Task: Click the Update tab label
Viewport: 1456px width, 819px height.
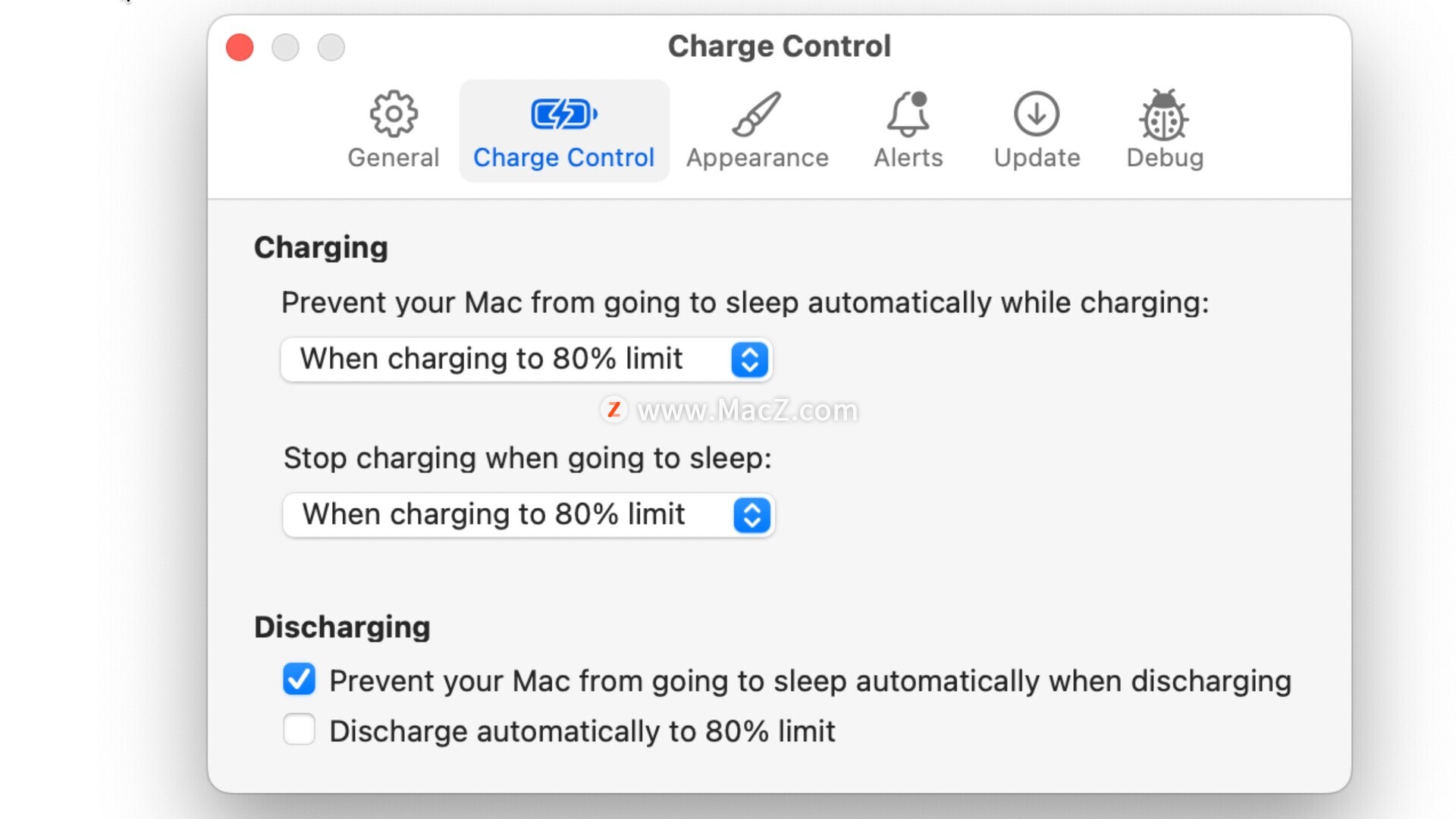Action: click(x=1037, y=158)
